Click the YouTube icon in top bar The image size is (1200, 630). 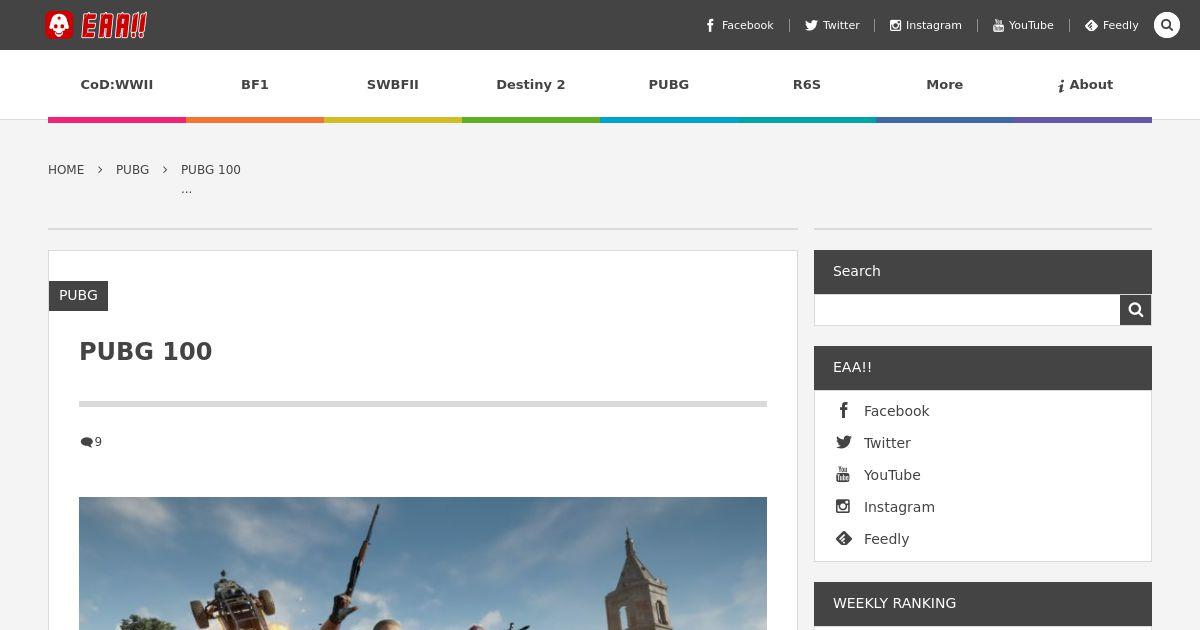pyautogui.click(x=998, y=26)
